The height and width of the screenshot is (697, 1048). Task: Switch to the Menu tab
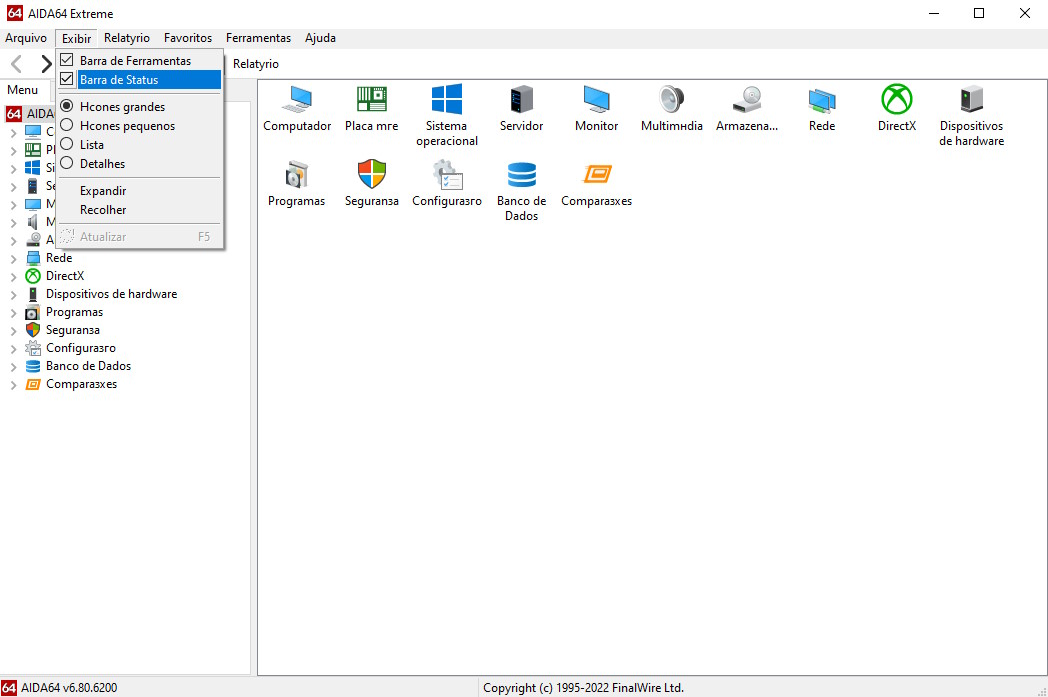click(x=23, y=90)
